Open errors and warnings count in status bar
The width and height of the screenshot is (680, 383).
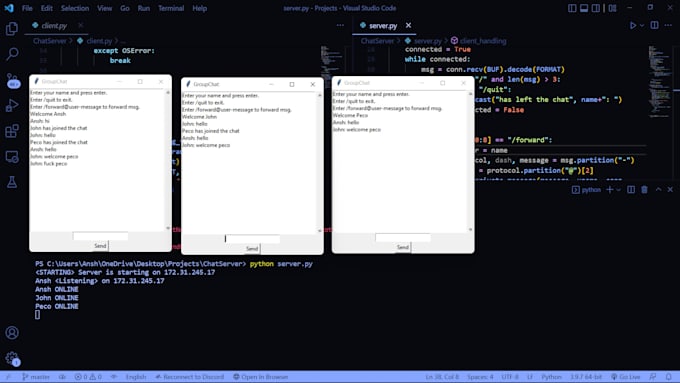tap(88, 376)
